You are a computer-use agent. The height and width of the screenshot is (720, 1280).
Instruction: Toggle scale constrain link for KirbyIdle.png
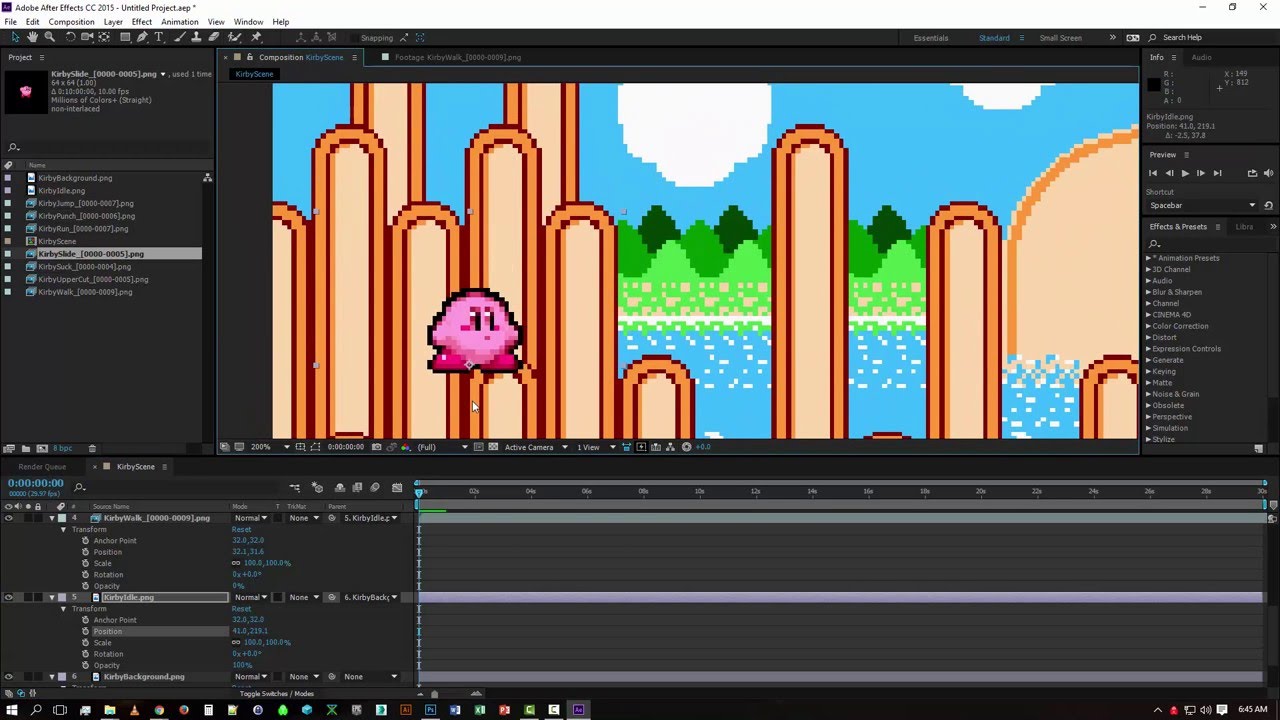pyautogui.click(x=236, y=642)
